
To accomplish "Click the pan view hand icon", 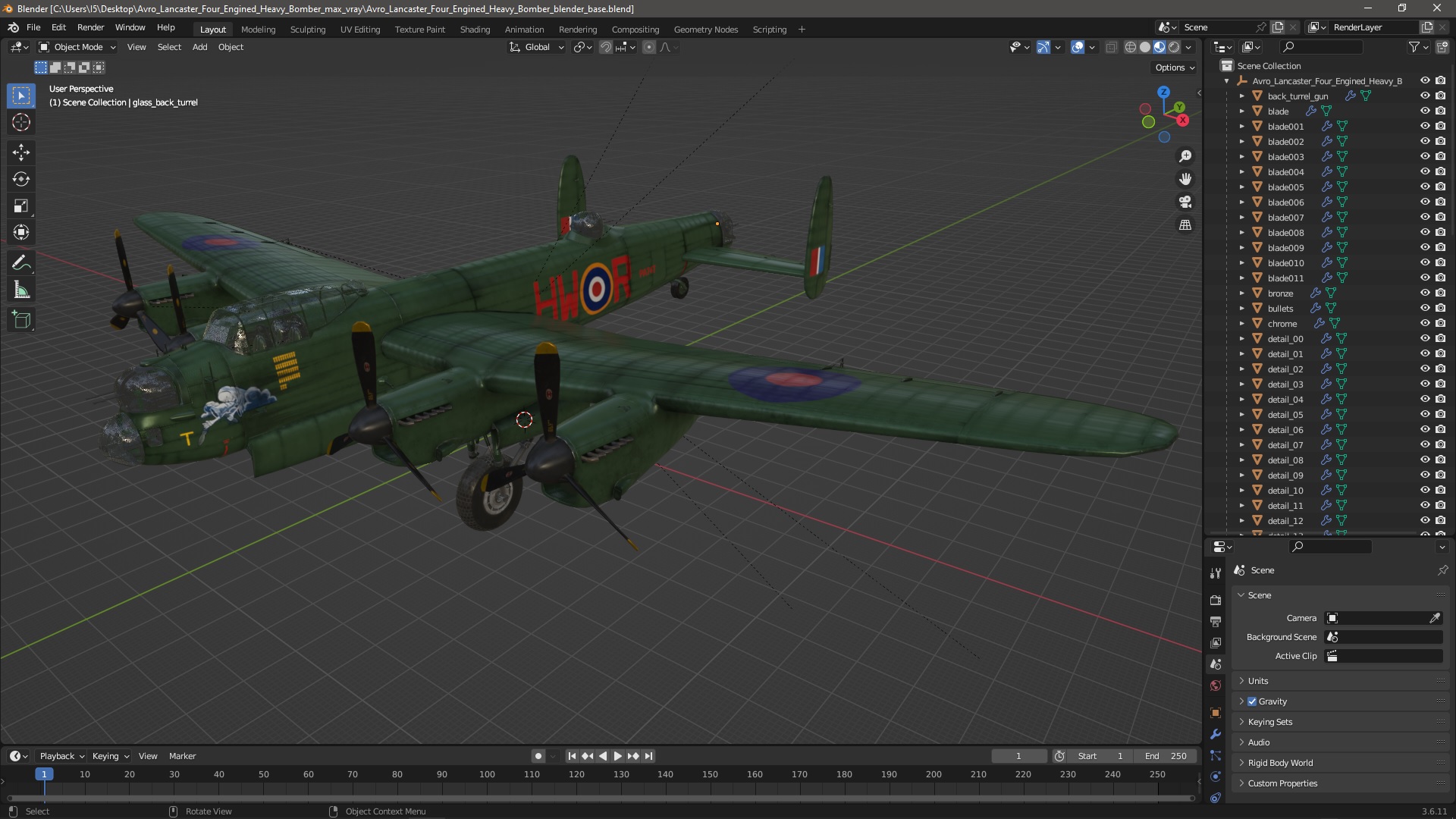I will point(1185,179).
